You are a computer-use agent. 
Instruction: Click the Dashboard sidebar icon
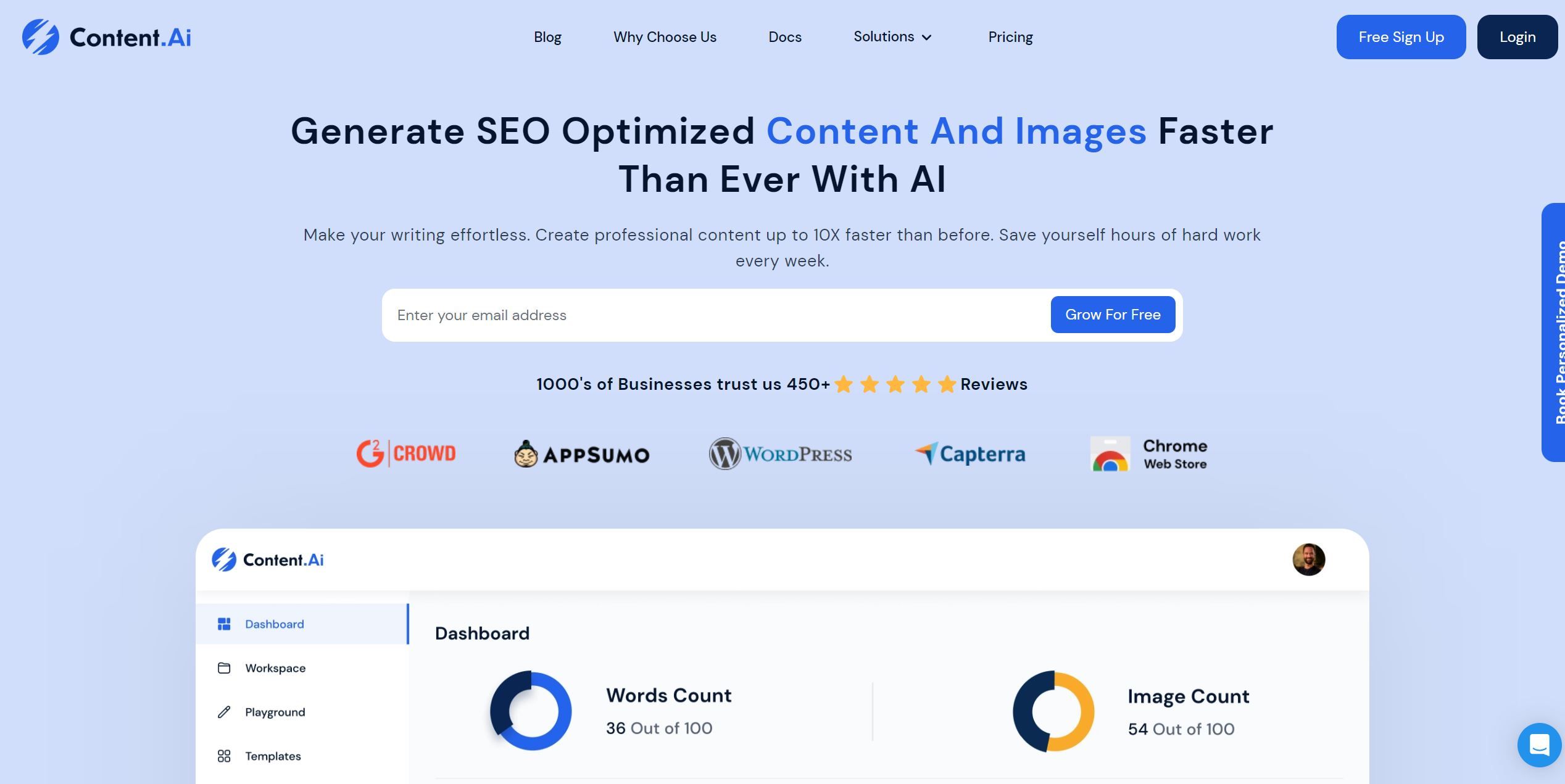pos(223,623)
